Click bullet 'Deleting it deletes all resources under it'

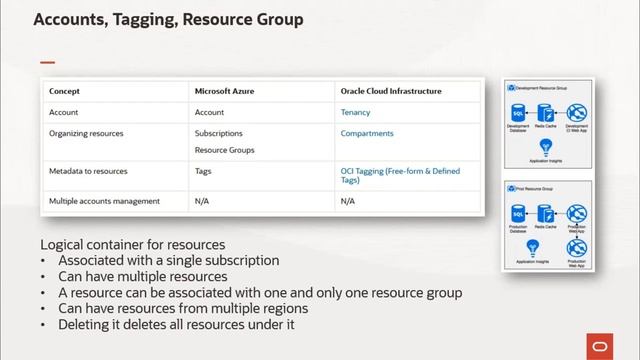pos(176,324)
